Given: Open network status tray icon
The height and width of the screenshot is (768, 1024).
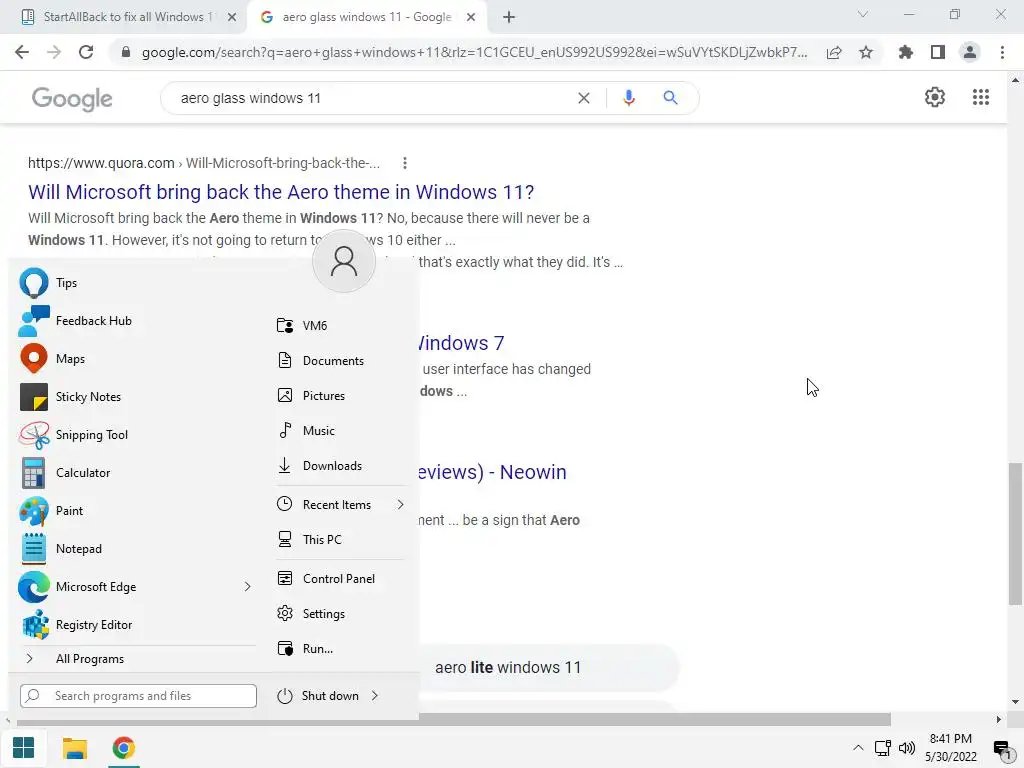Looking at the screenshot, I should [883, 748].
